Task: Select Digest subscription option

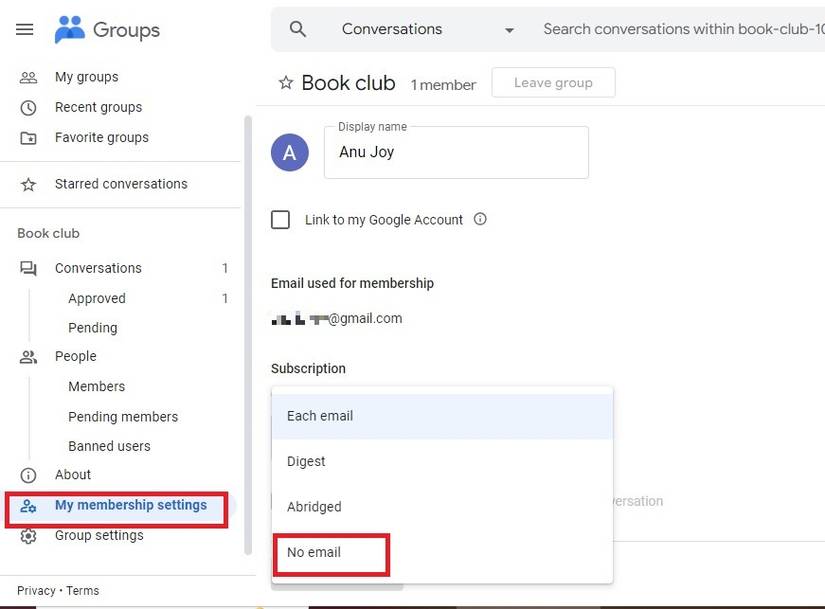Action: coord(306,461)
